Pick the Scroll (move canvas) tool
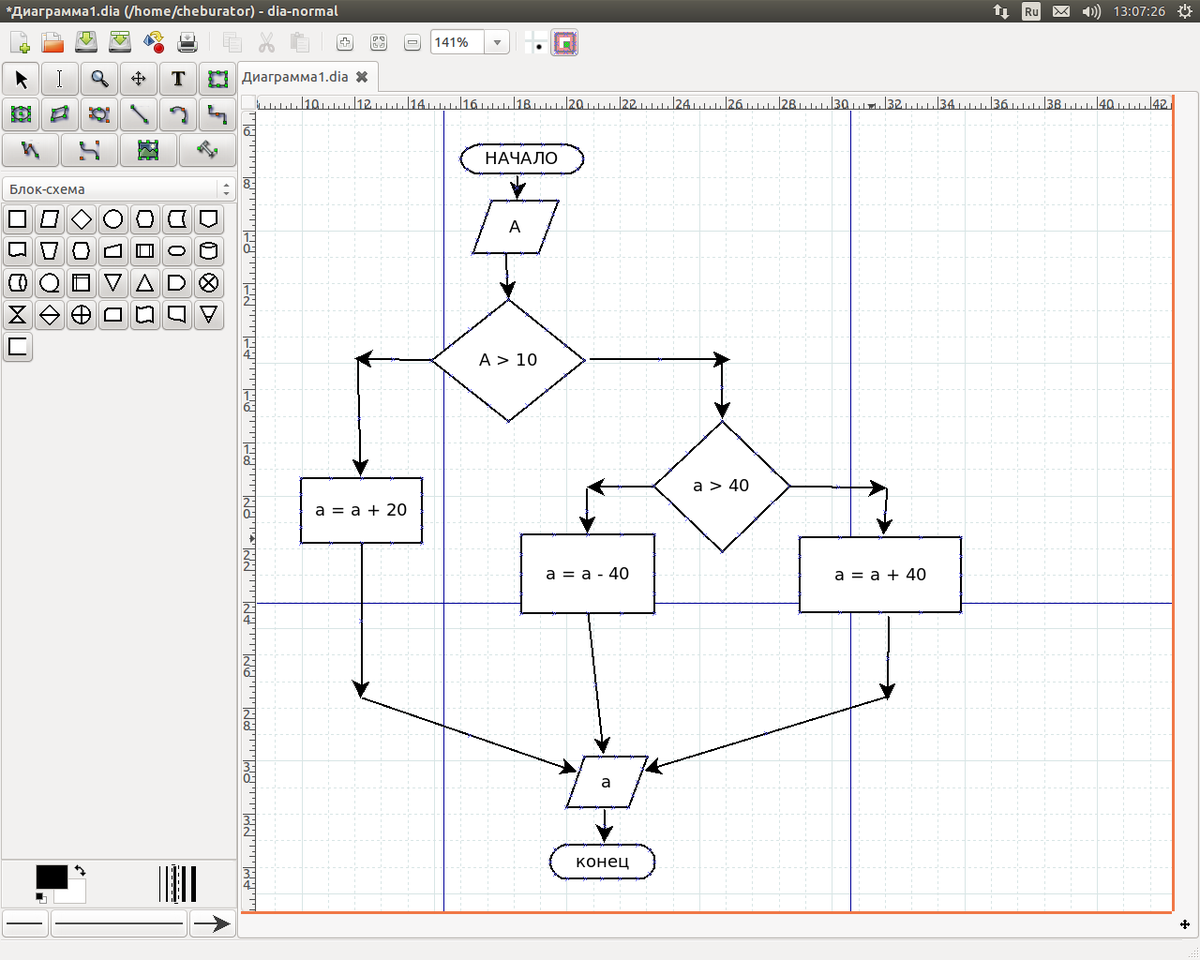The image size is (1200, 960). (139, 79)
